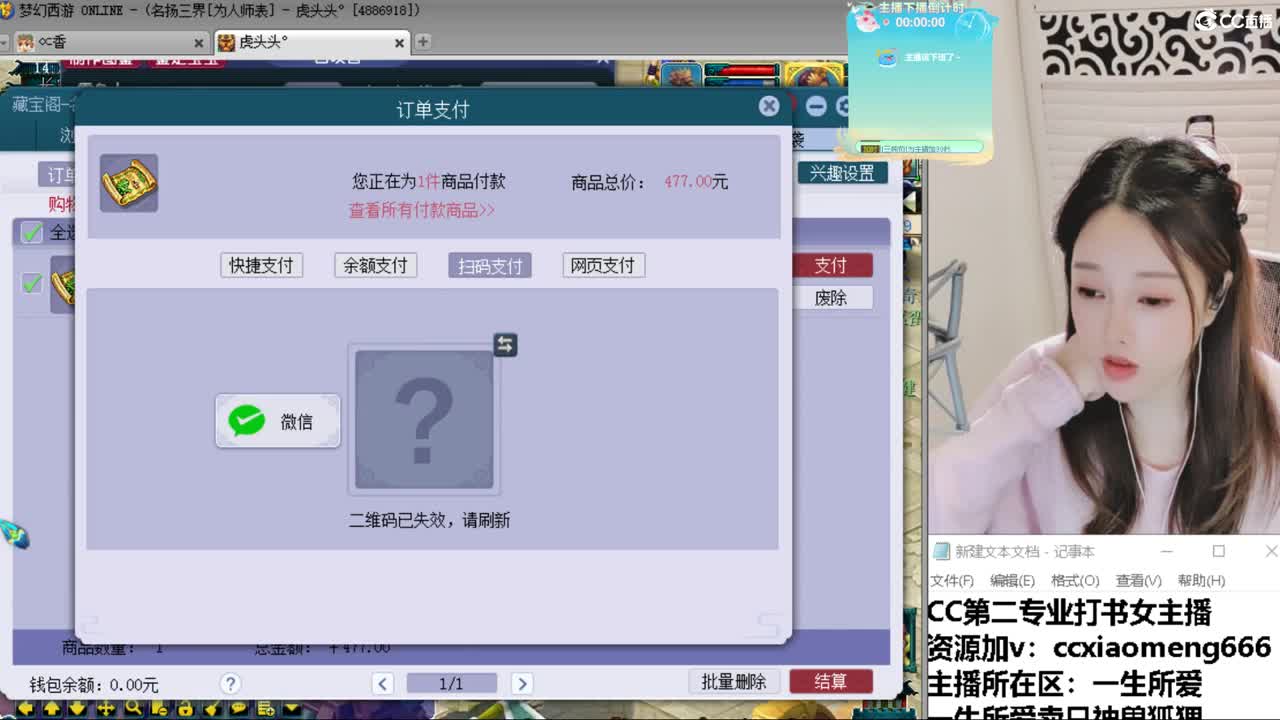
Task: Switch to the 余额支付 payment tab
Action: point(375,265)
